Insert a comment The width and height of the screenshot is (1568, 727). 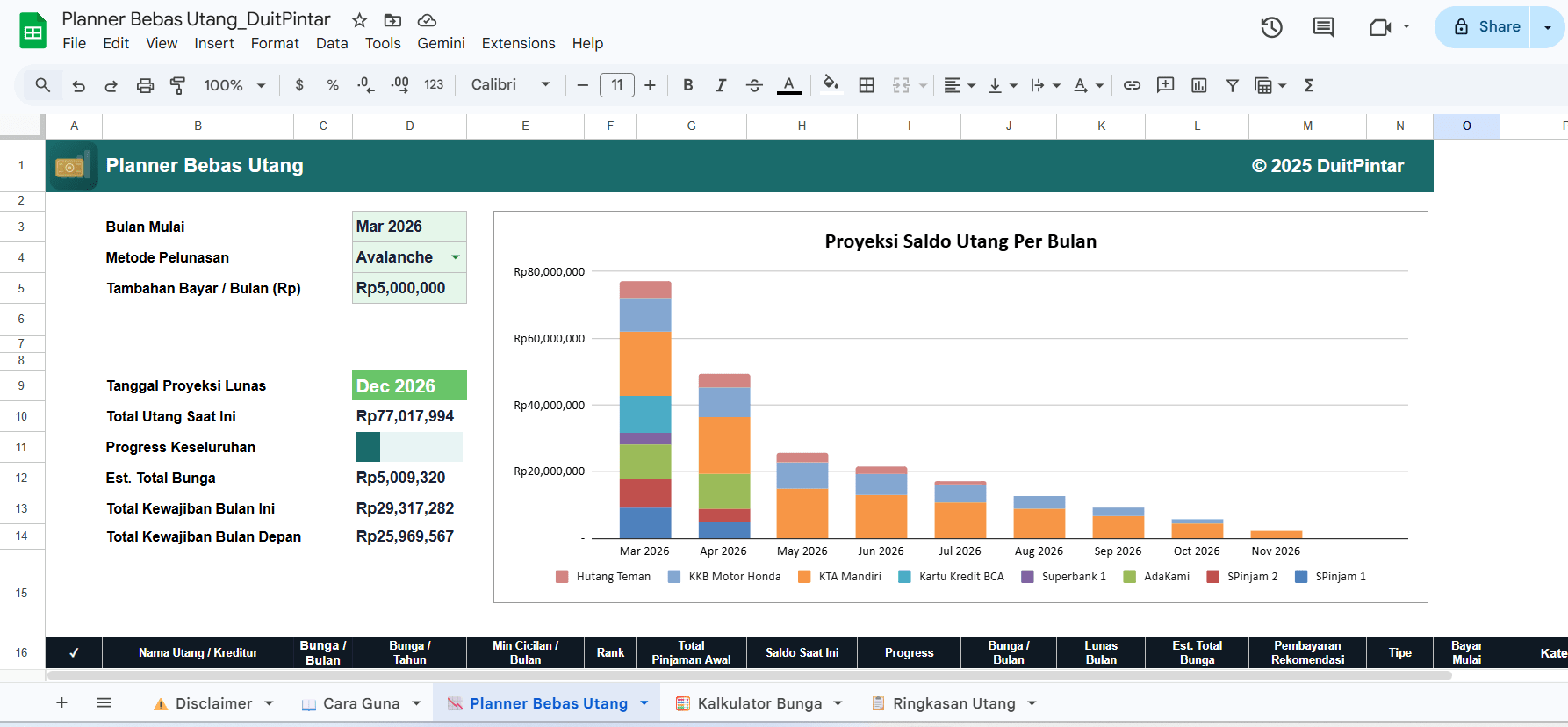[x=1165, y=85]
